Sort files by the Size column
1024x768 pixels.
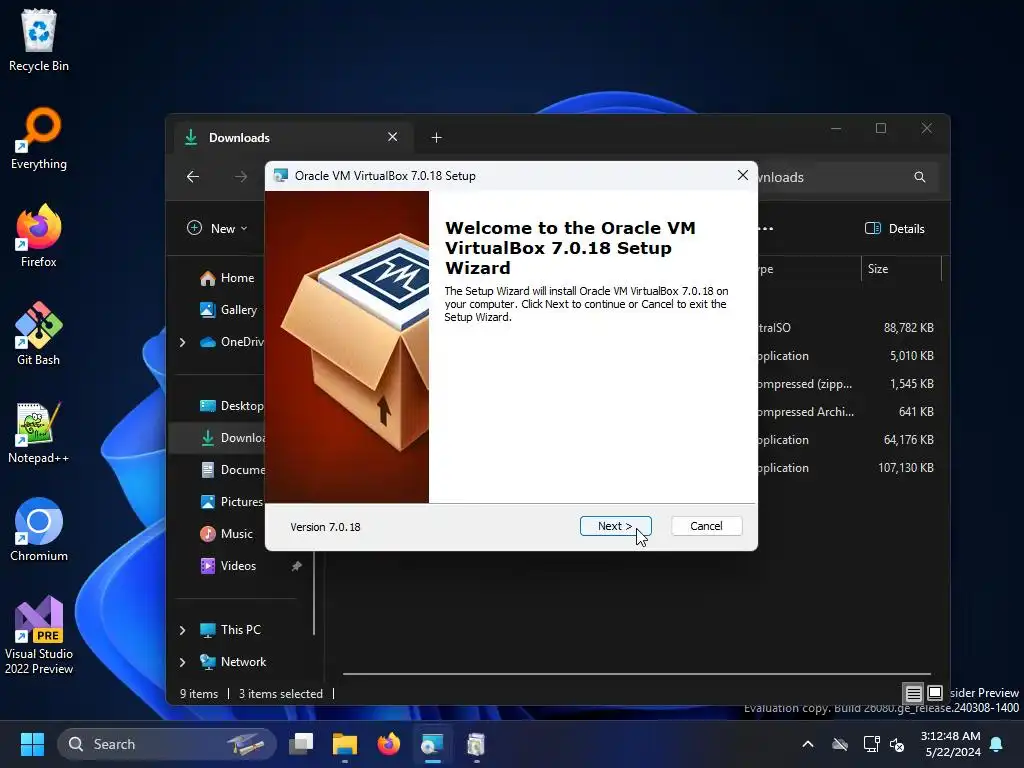(901, 268)
